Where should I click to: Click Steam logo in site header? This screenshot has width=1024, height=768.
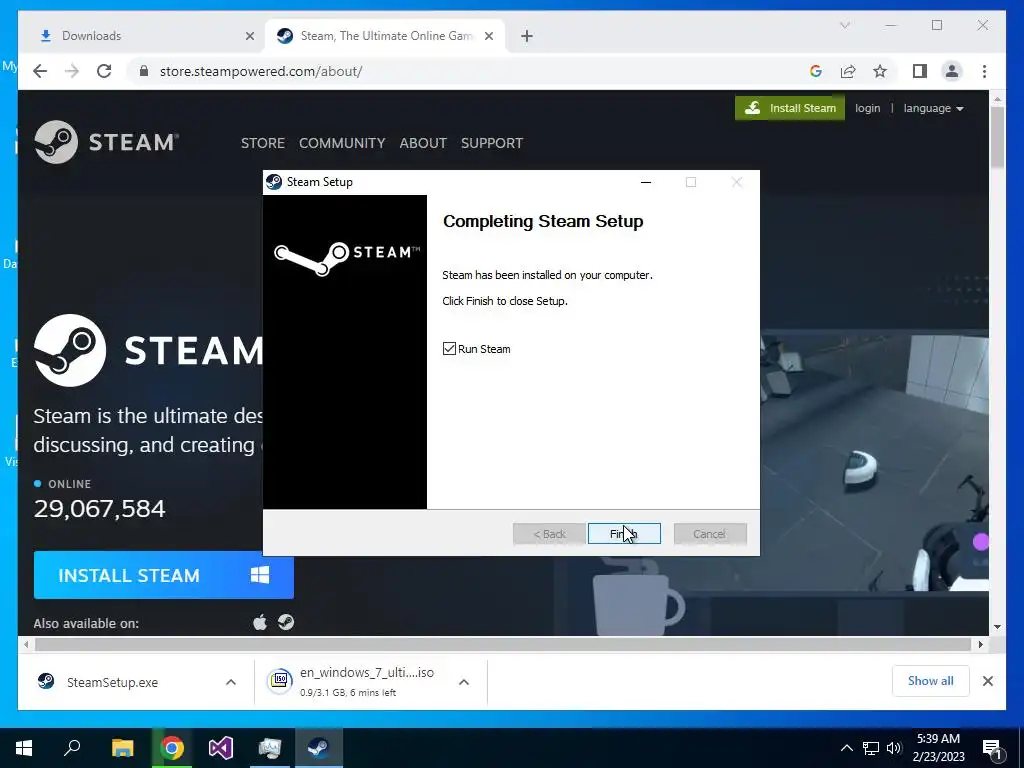(x=106, y=142)
